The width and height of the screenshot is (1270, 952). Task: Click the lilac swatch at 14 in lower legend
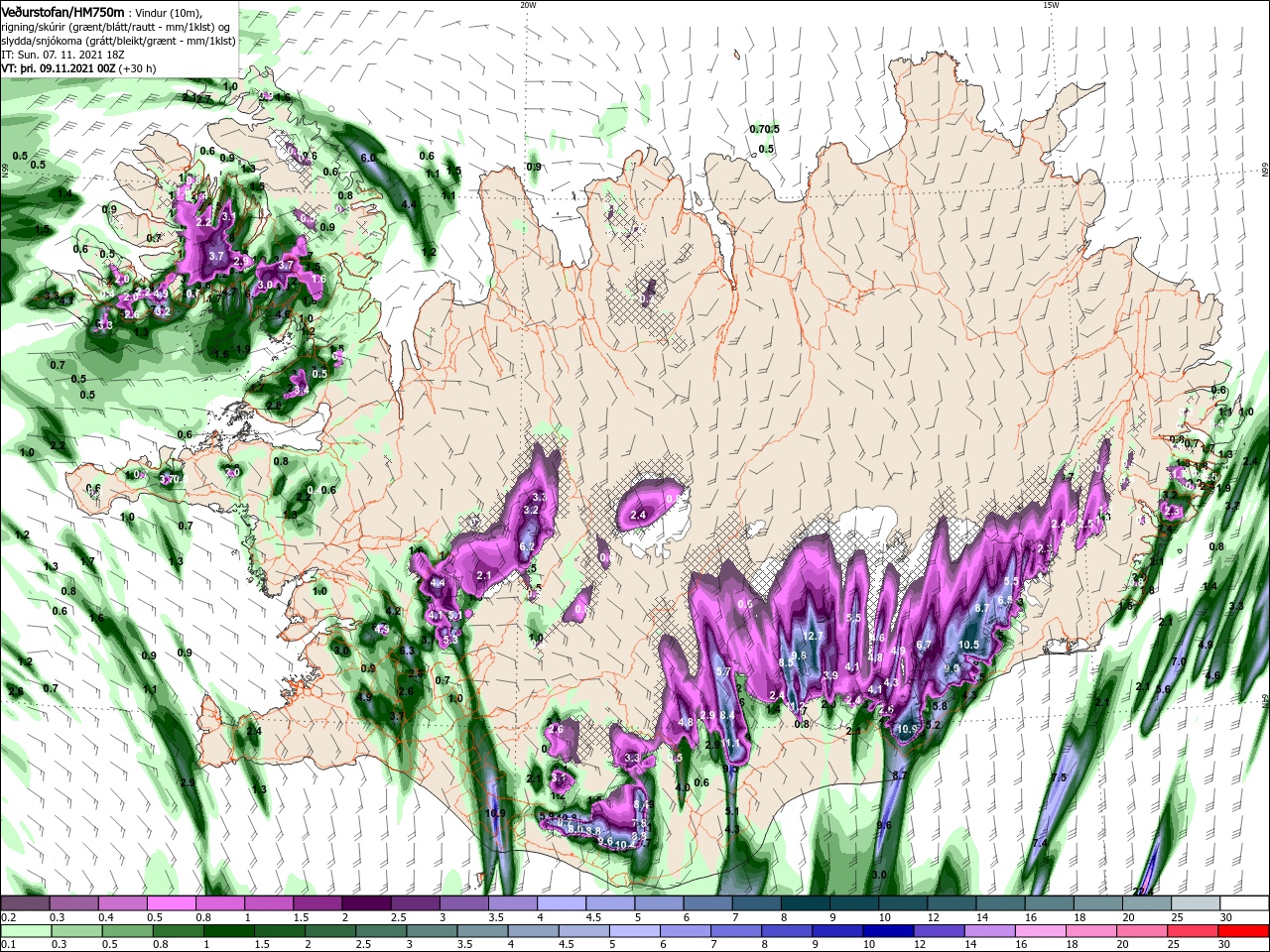pyautogui.click(x=990, y=931)
